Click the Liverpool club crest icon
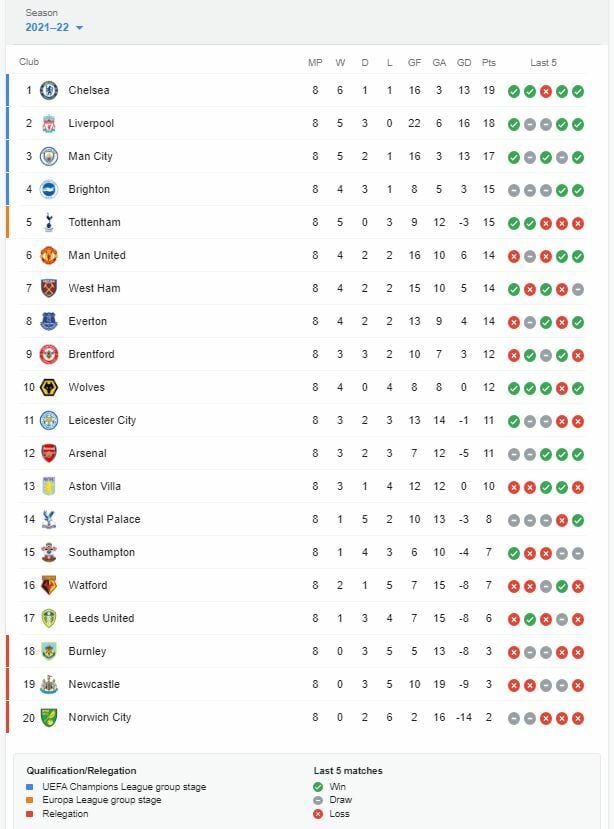The image size is (614, 829). 49,123
